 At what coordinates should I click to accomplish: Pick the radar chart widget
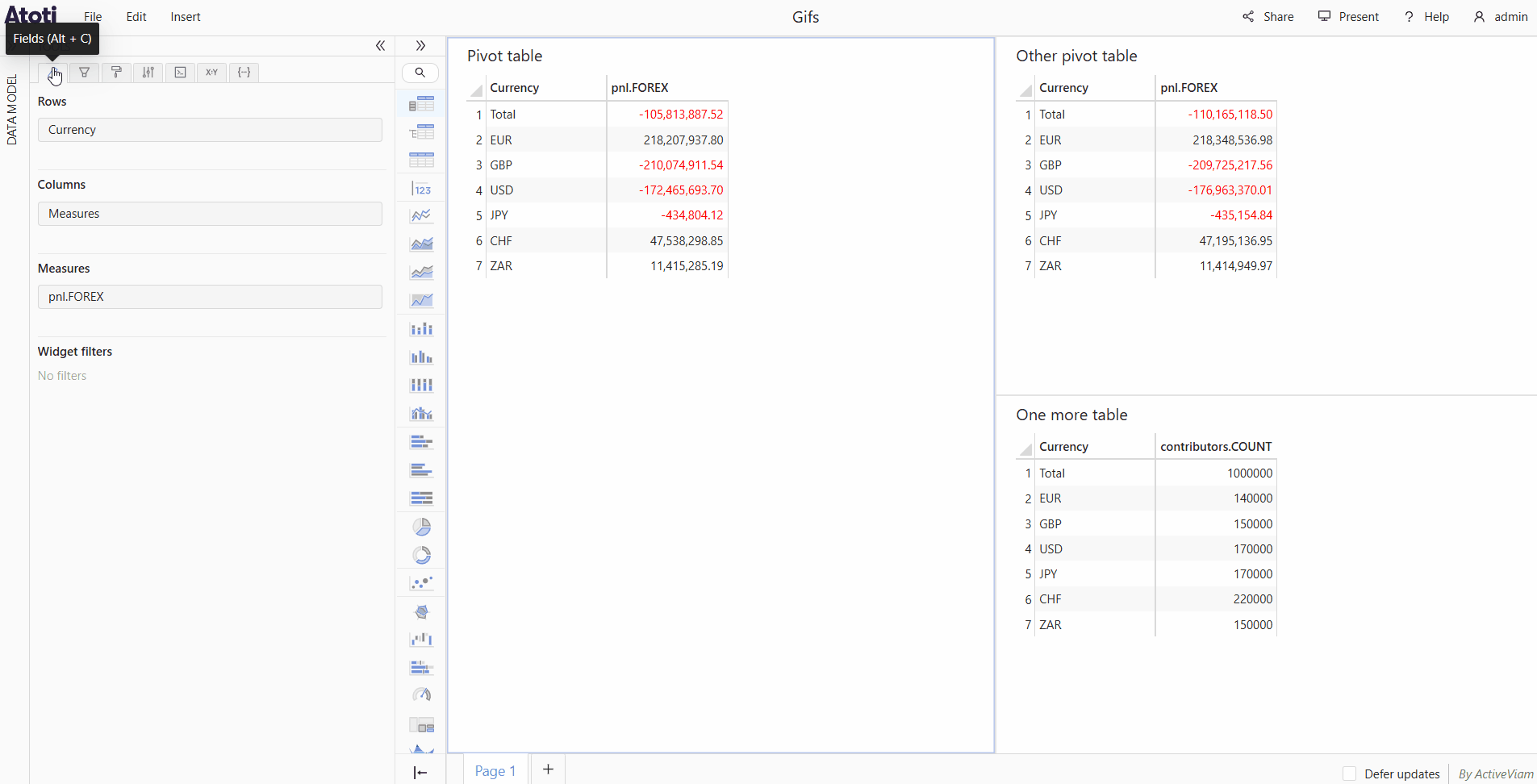421,611
